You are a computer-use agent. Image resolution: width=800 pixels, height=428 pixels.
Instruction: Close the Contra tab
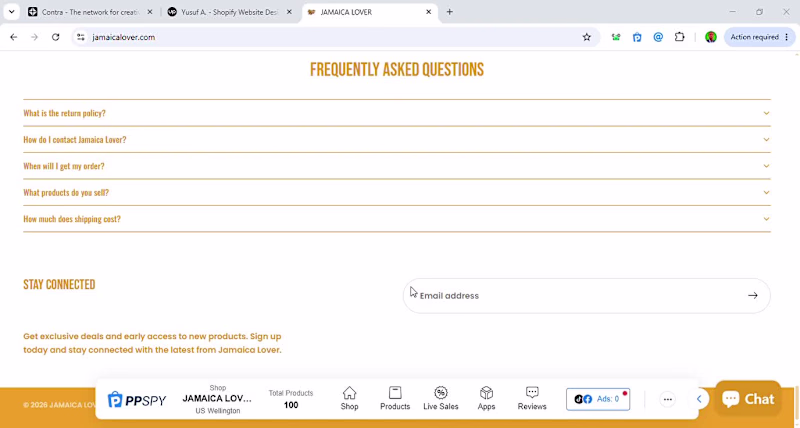click(150, 12)
